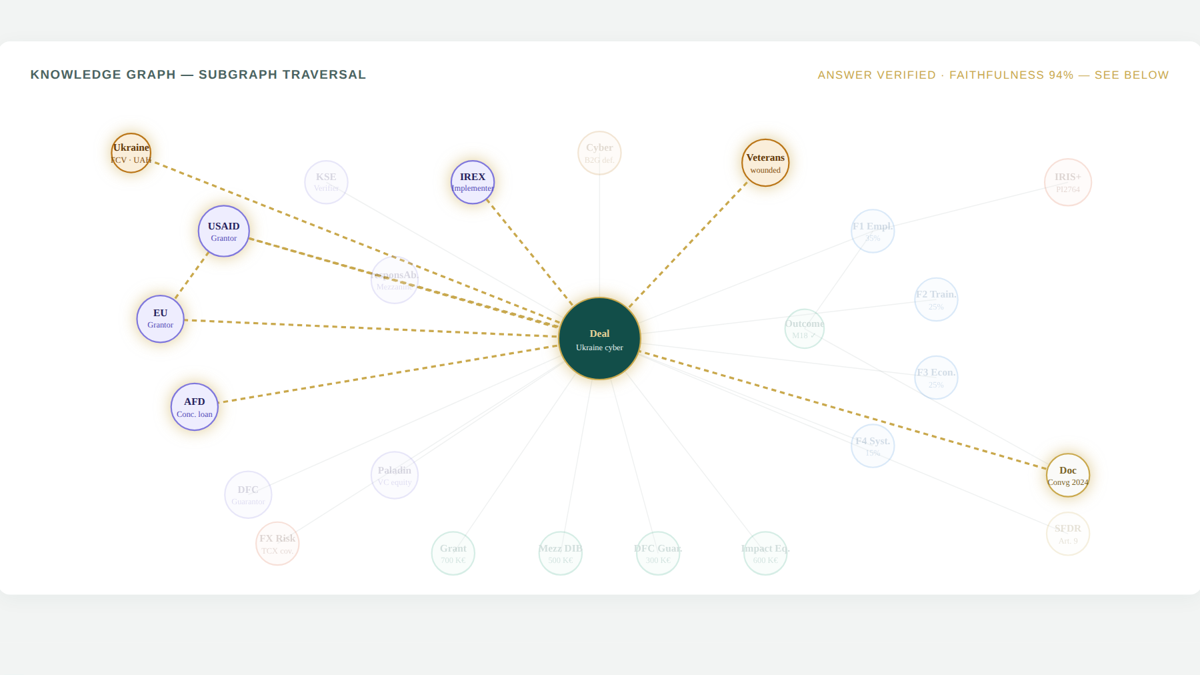The image size is (1200, 675).
Task: Click the F4 Syst. 15% node
Action: (x=873, y=446)
